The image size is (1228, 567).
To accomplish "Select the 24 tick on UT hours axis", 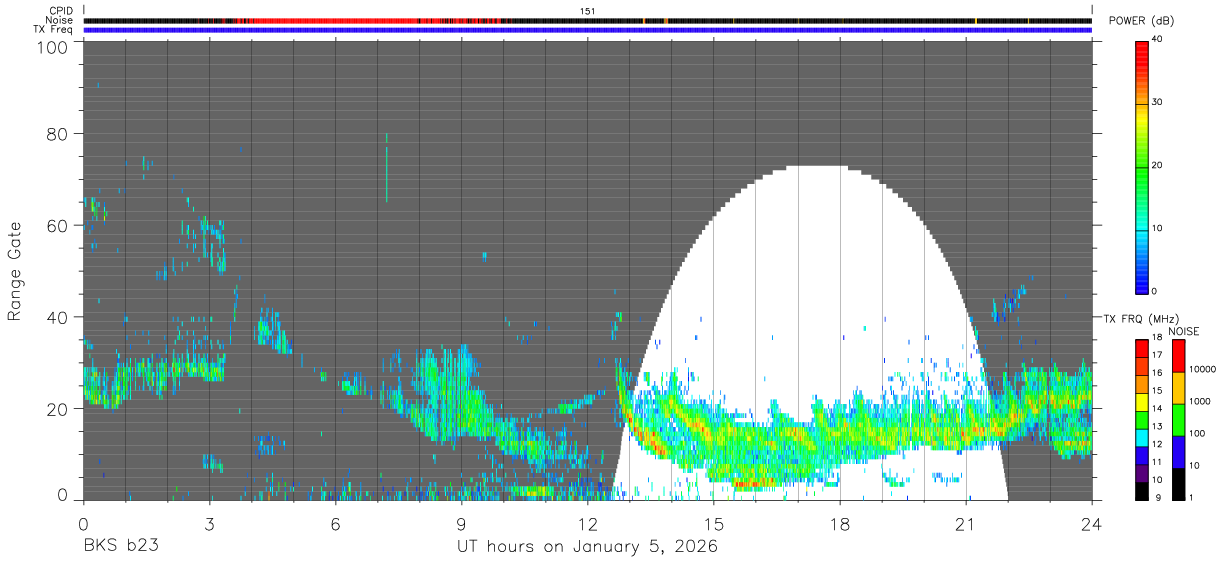I will tap(1092, 522).
